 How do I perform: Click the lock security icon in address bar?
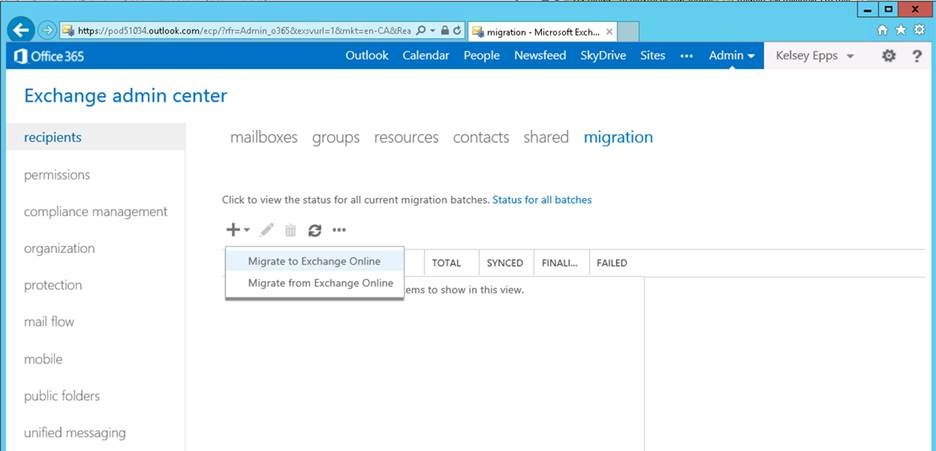pyautogui.click(x=445, y=30)
